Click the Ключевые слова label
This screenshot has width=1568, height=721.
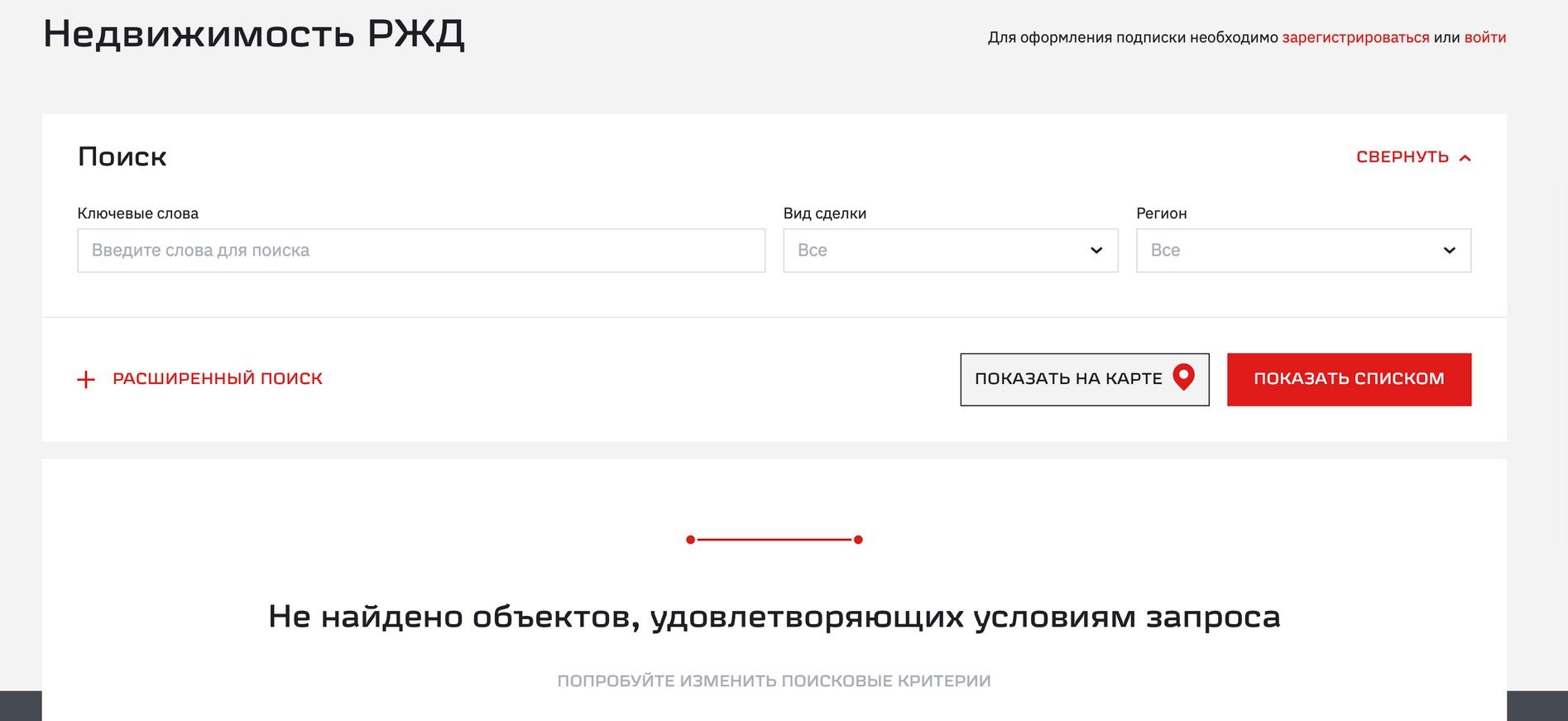(x=138, y=213)
